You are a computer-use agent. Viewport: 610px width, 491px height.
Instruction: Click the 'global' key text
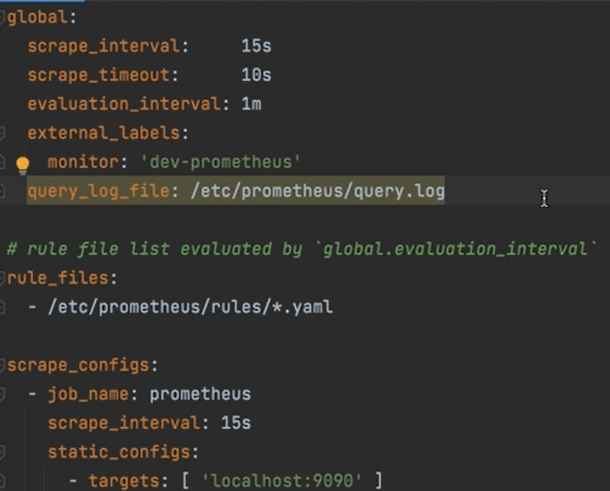37,18
